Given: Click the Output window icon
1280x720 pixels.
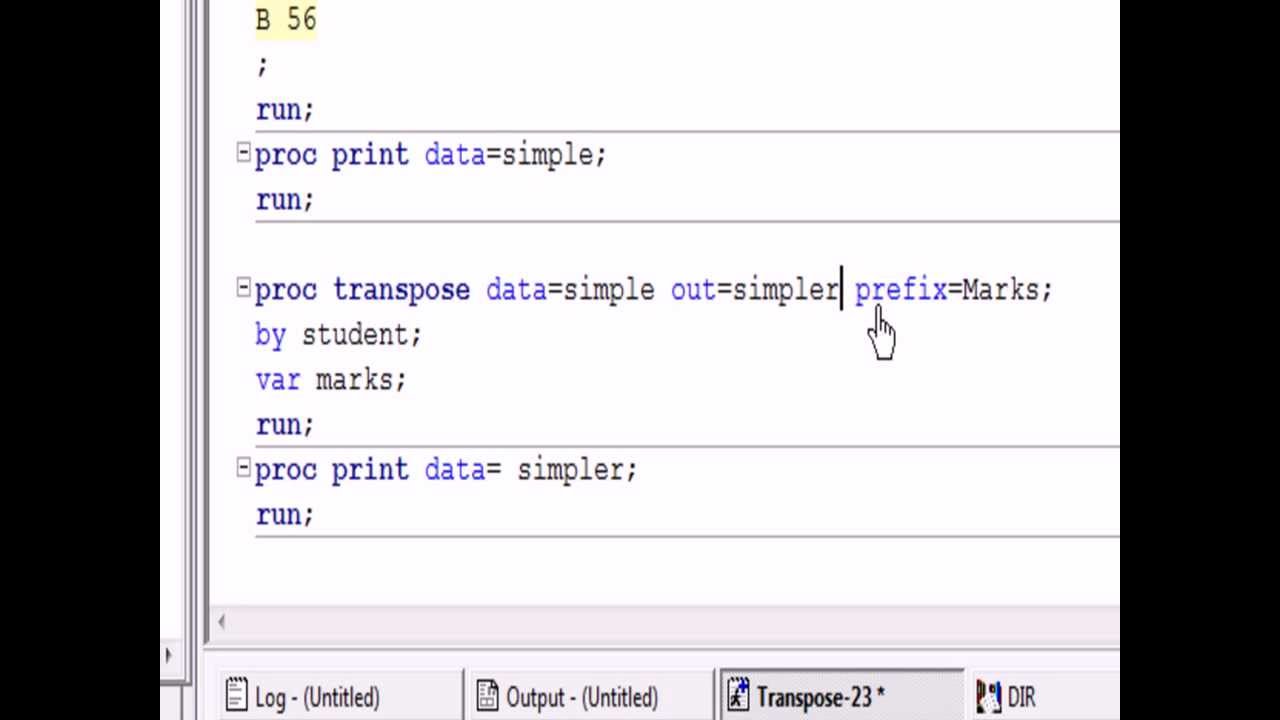Looking at the screenshot, I should click(487, 695).
